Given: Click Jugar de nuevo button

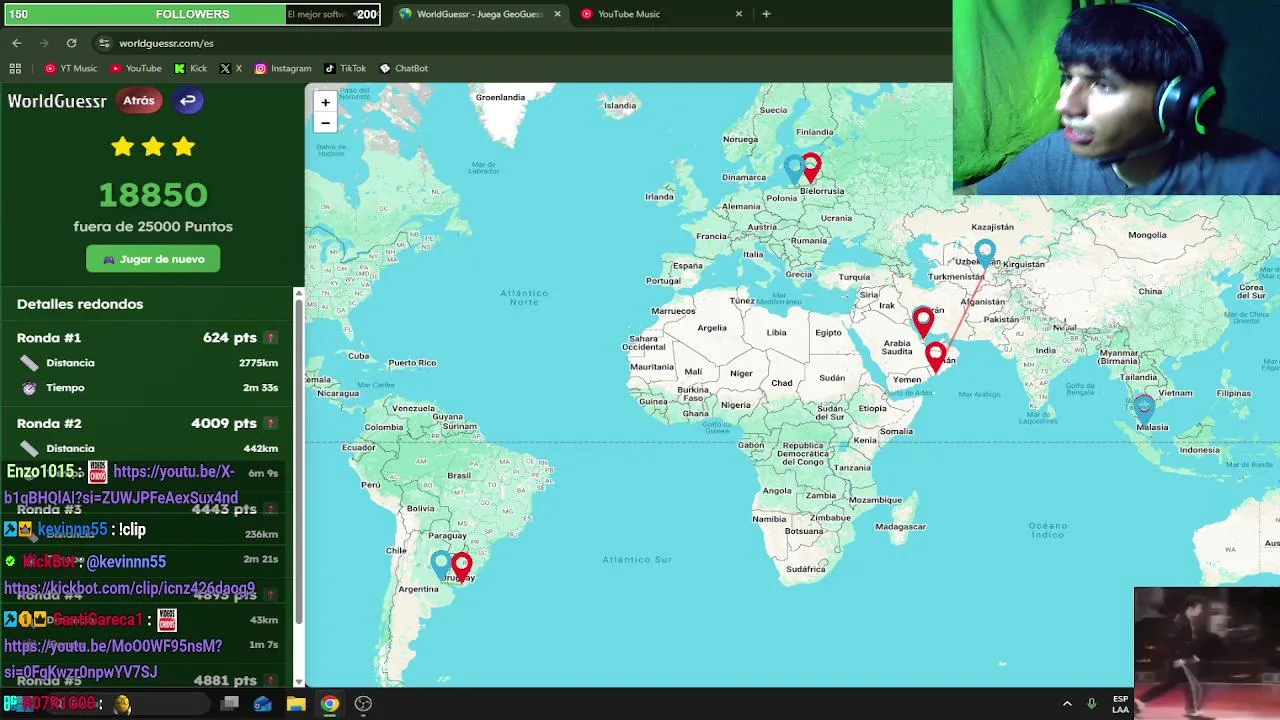Looking at the screenshot, I should point(153,259).
